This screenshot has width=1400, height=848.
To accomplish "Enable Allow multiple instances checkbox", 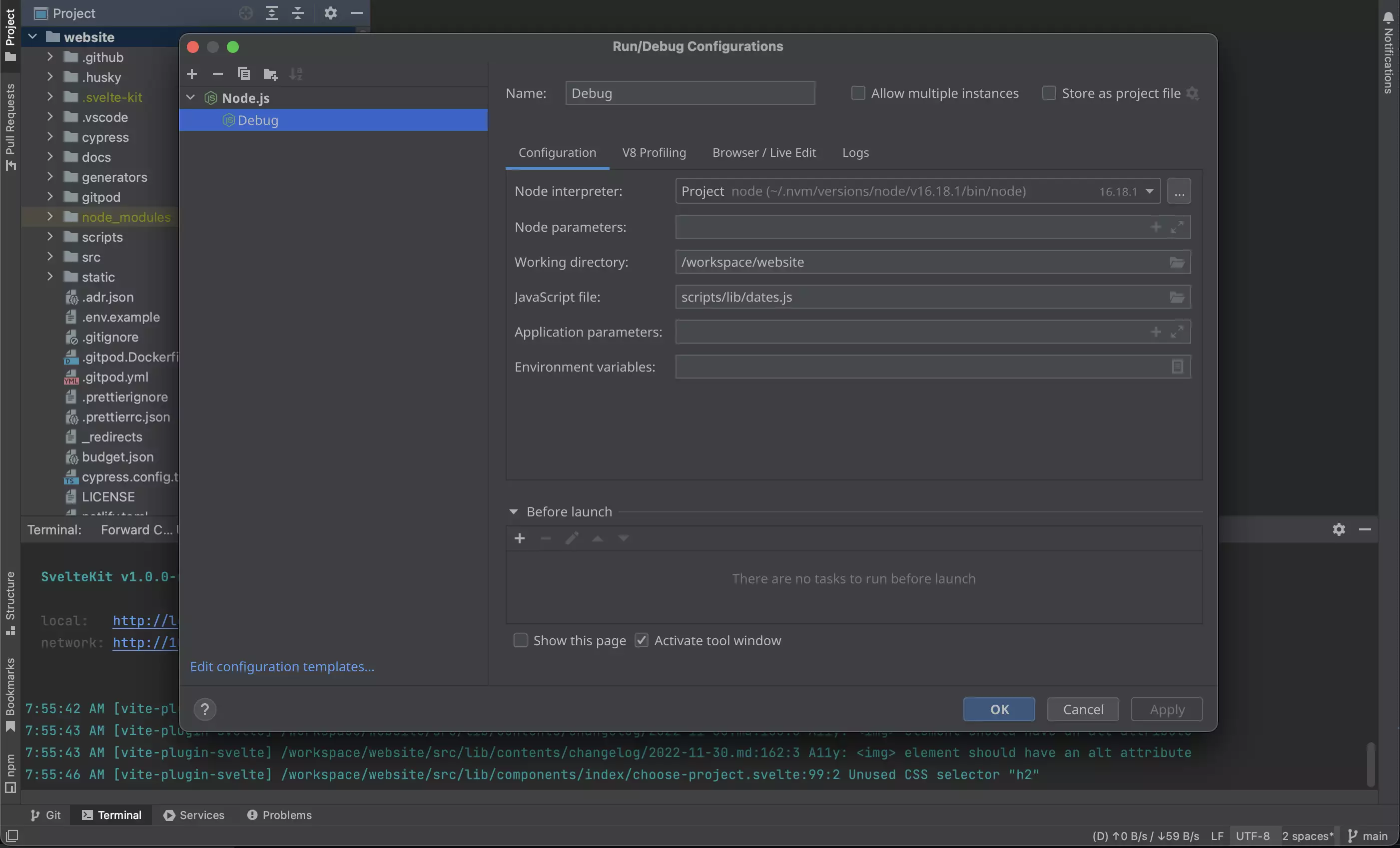I will pyautogui.click(x=858, y=93).
